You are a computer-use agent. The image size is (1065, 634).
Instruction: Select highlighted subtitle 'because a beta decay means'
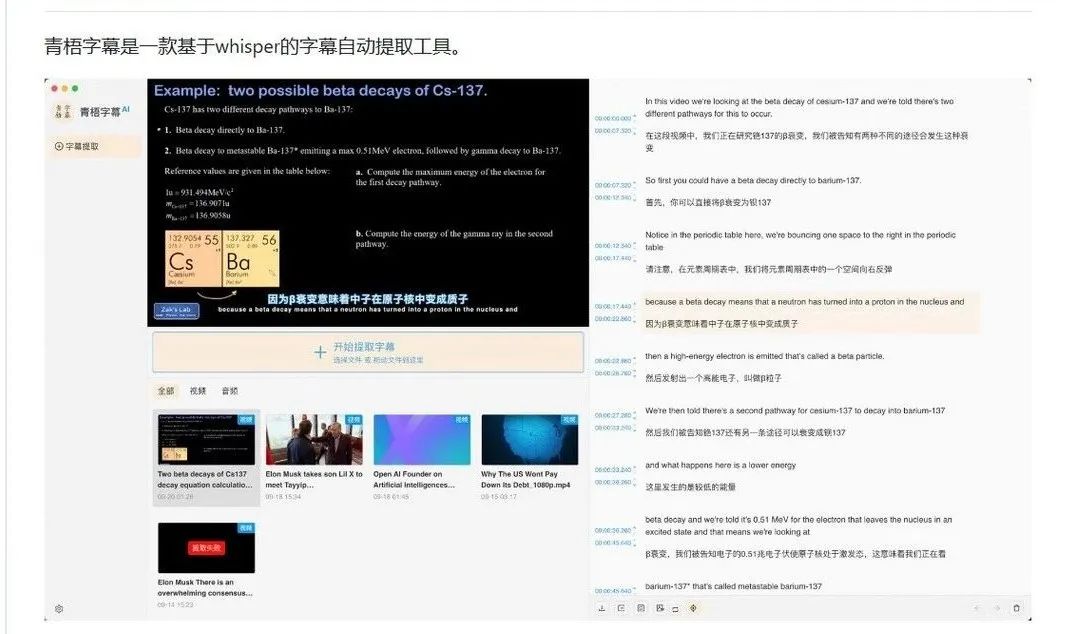click(x=804, y=302)
